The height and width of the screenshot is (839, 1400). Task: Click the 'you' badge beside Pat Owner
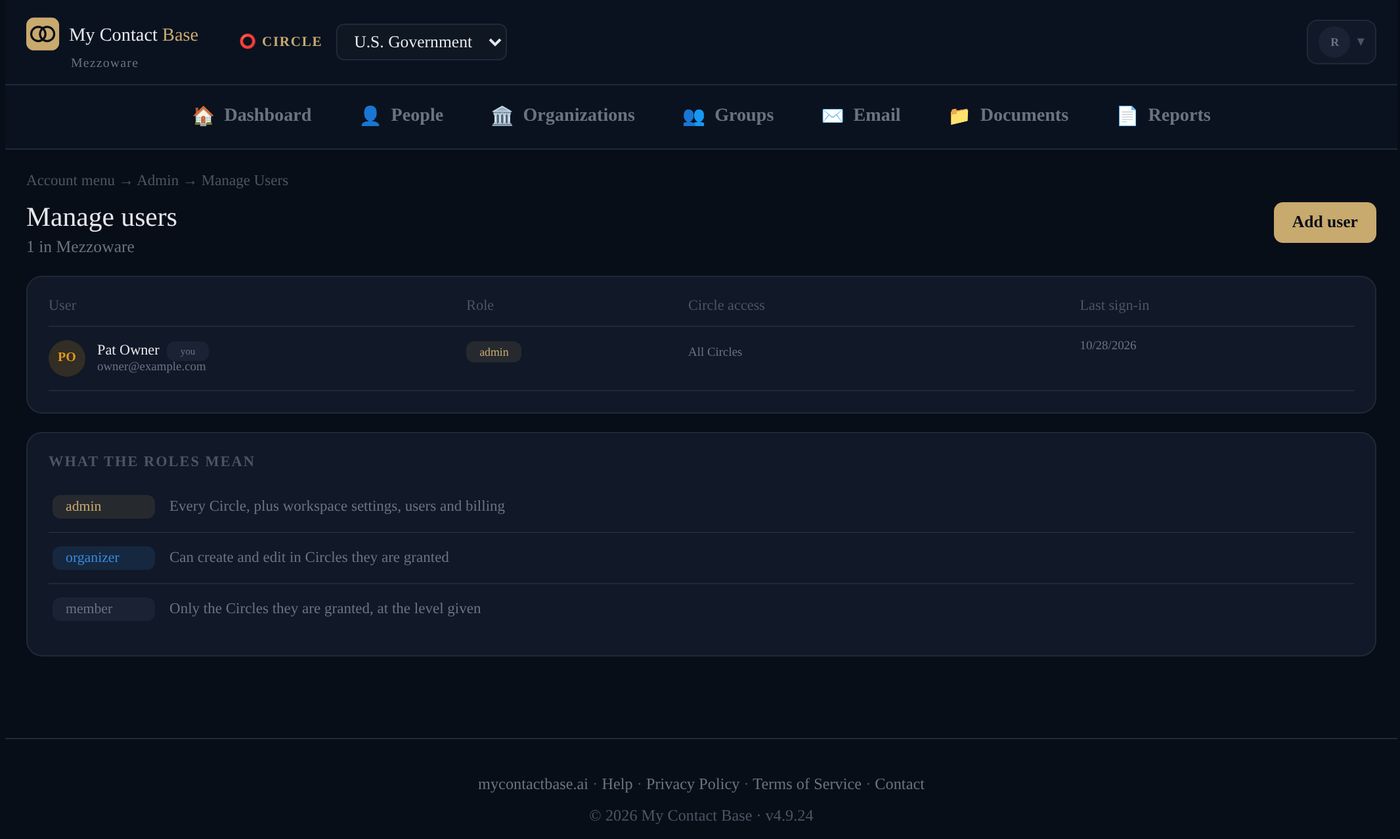[188, 351]
